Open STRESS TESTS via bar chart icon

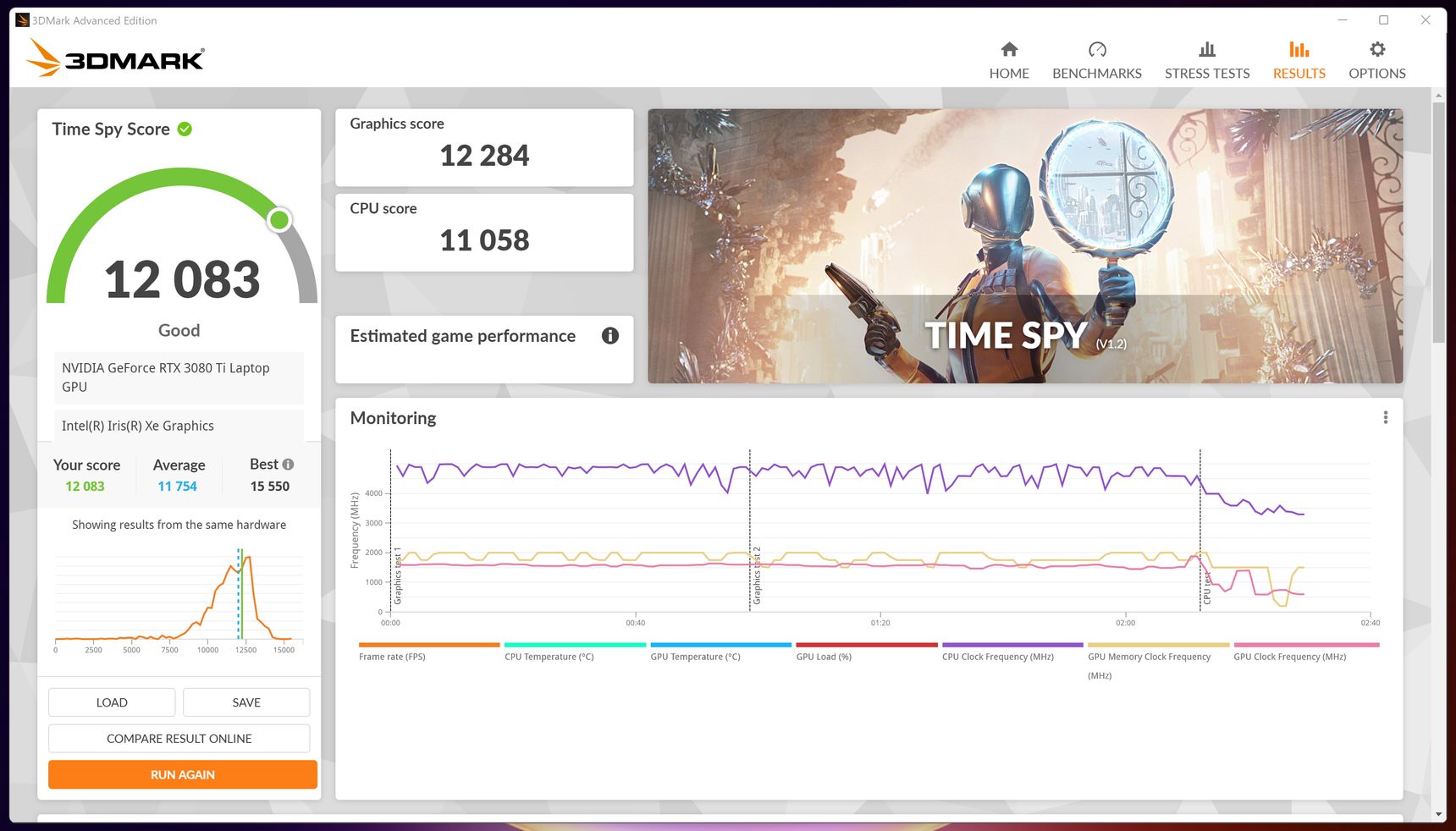click(x=1207, y=49)
